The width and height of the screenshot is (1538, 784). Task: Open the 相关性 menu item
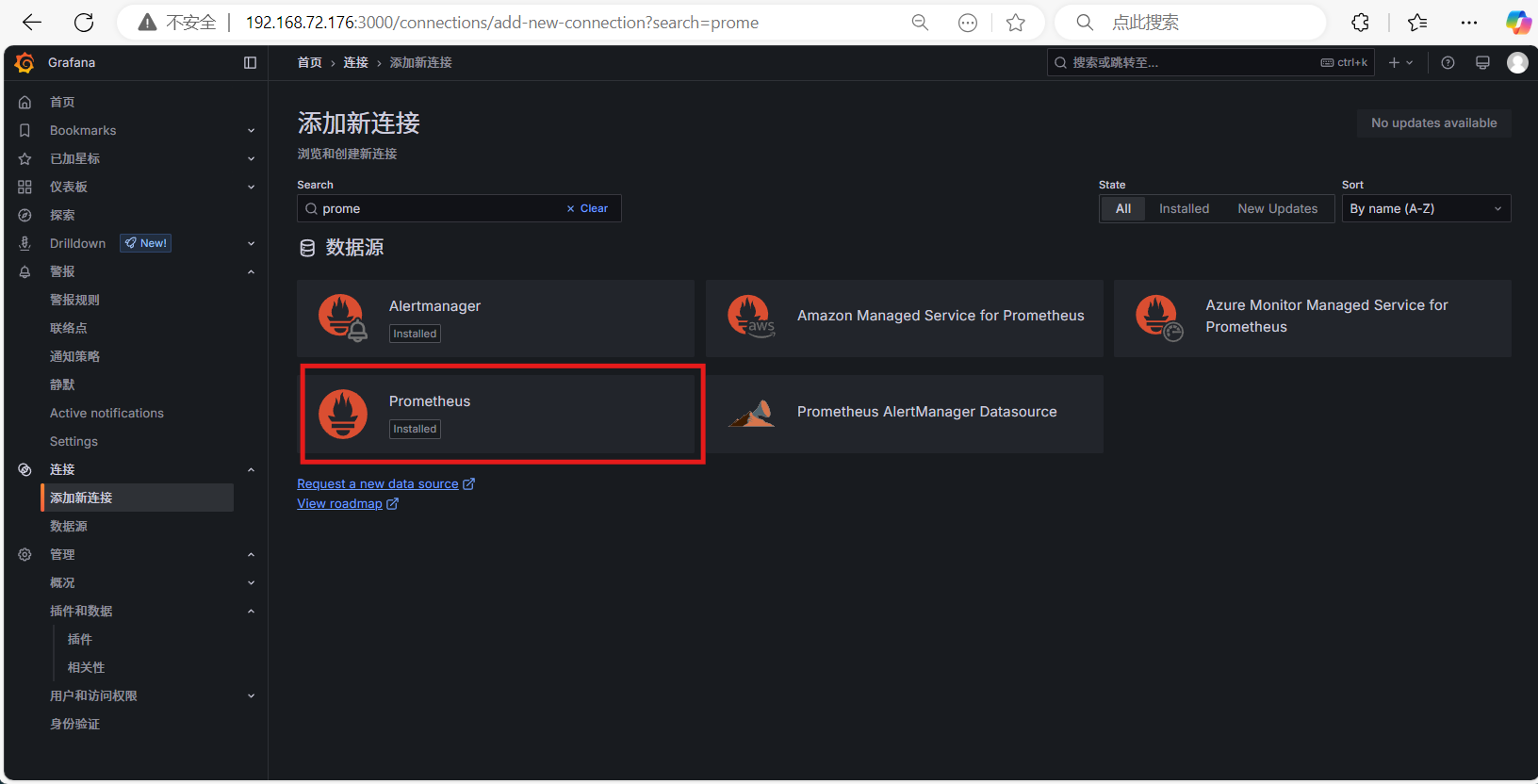tap(86, 667)
